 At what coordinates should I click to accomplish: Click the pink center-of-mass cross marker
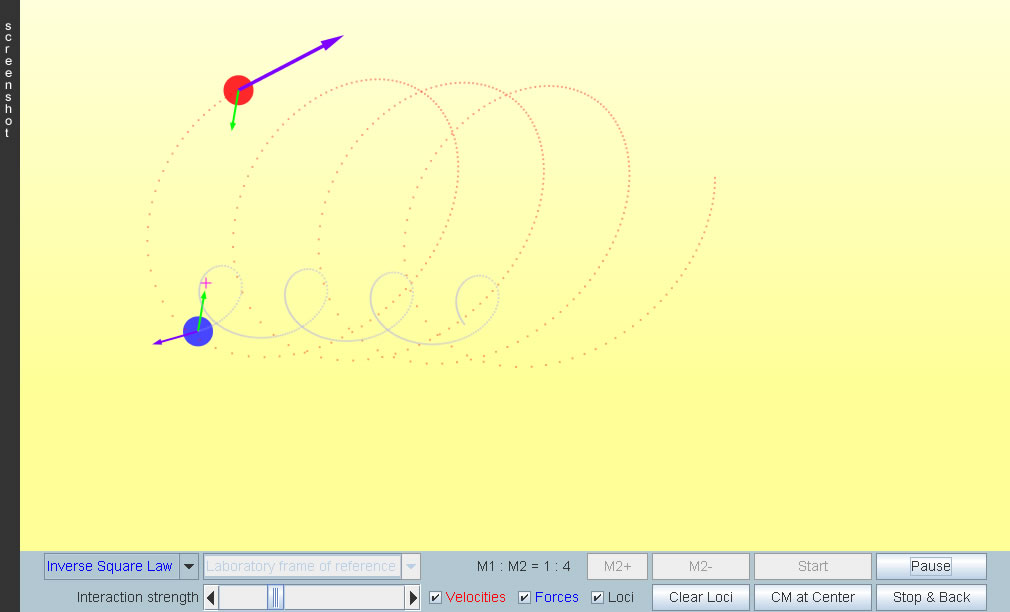(206, 283)
